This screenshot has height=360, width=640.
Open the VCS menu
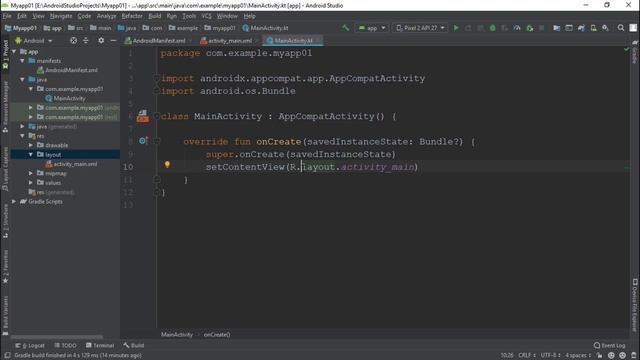(x=207, y=16)
